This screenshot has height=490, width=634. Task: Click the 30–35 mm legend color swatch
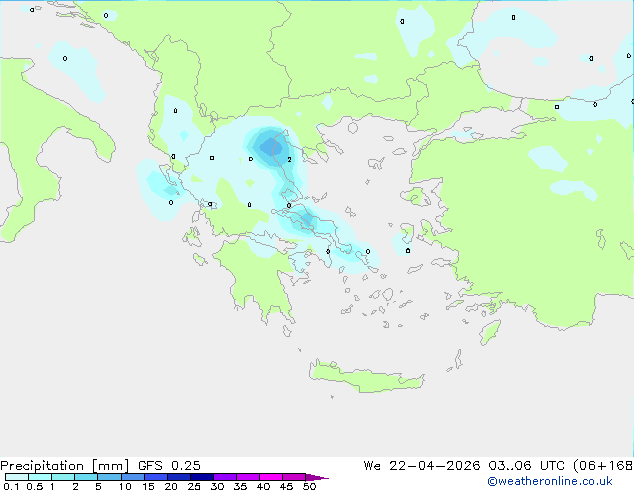pyautogui.click(x=224, y=477)
